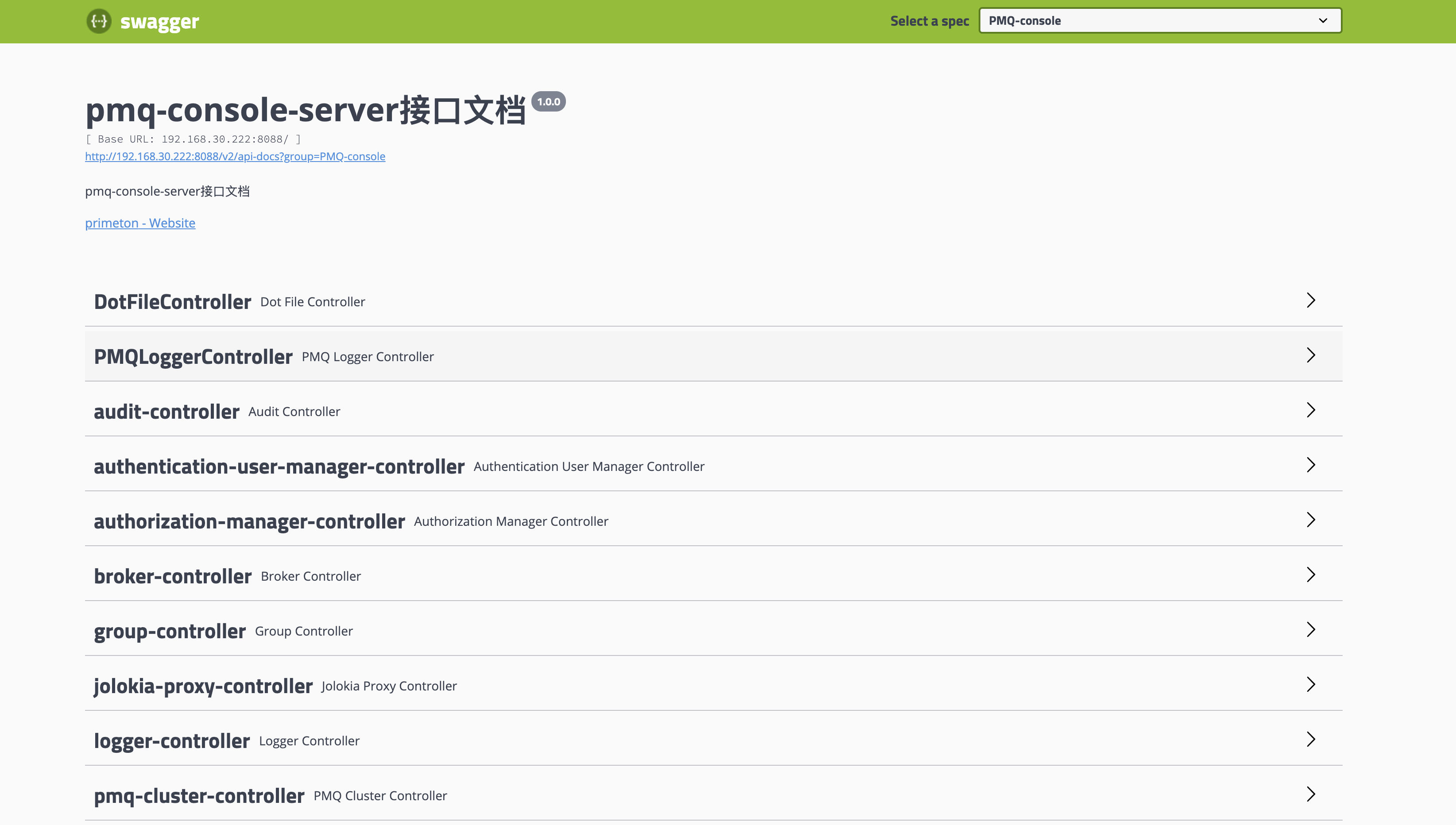Image resolution: width=1456 pixels, height=825 pixels.
Task: Toggle the audit-controller heading
Action: tap(166, 412)
